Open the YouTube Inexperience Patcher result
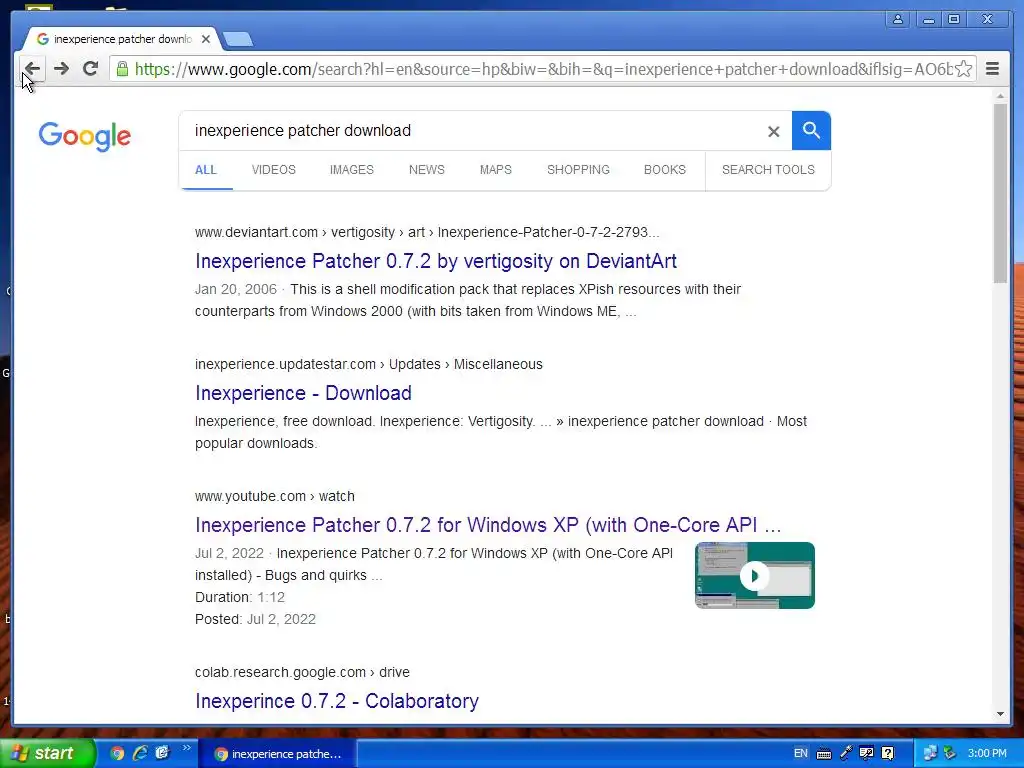Image resolution: width=1024 pixels, height=768 pixels. 488,525
